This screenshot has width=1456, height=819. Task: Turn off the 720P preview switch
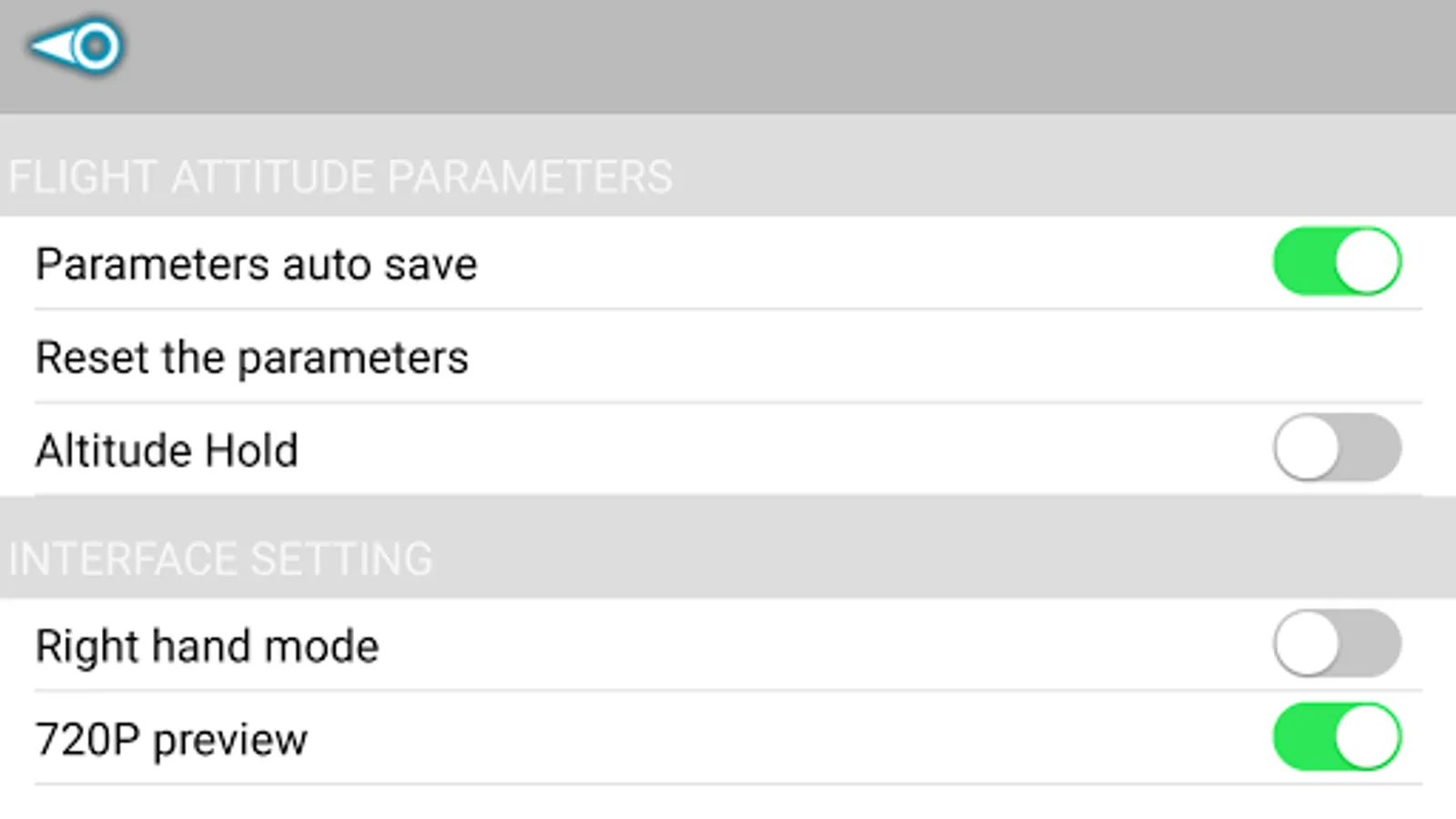[1336, 737]
